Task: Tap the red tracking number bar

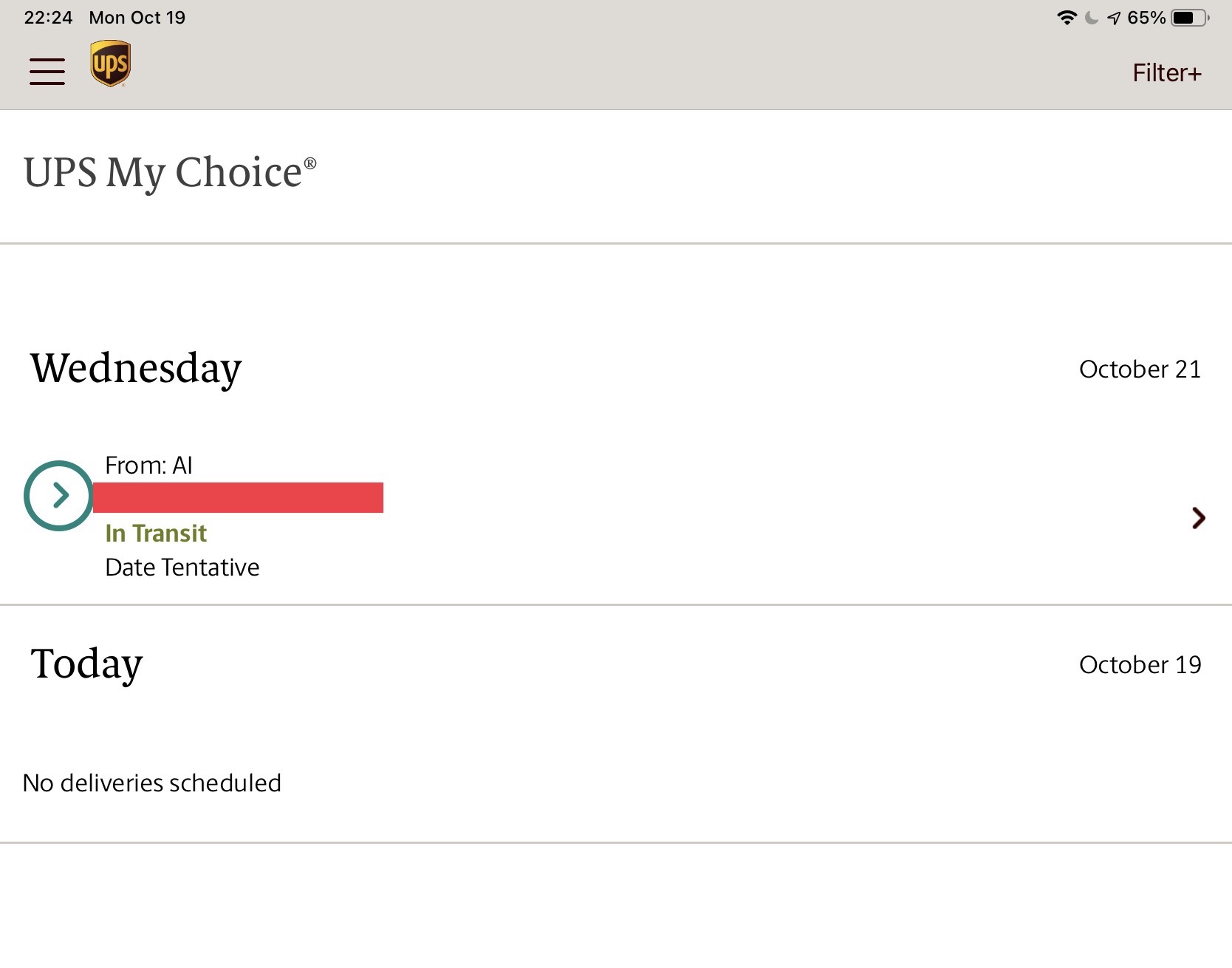Action: (x=238, y=497)
